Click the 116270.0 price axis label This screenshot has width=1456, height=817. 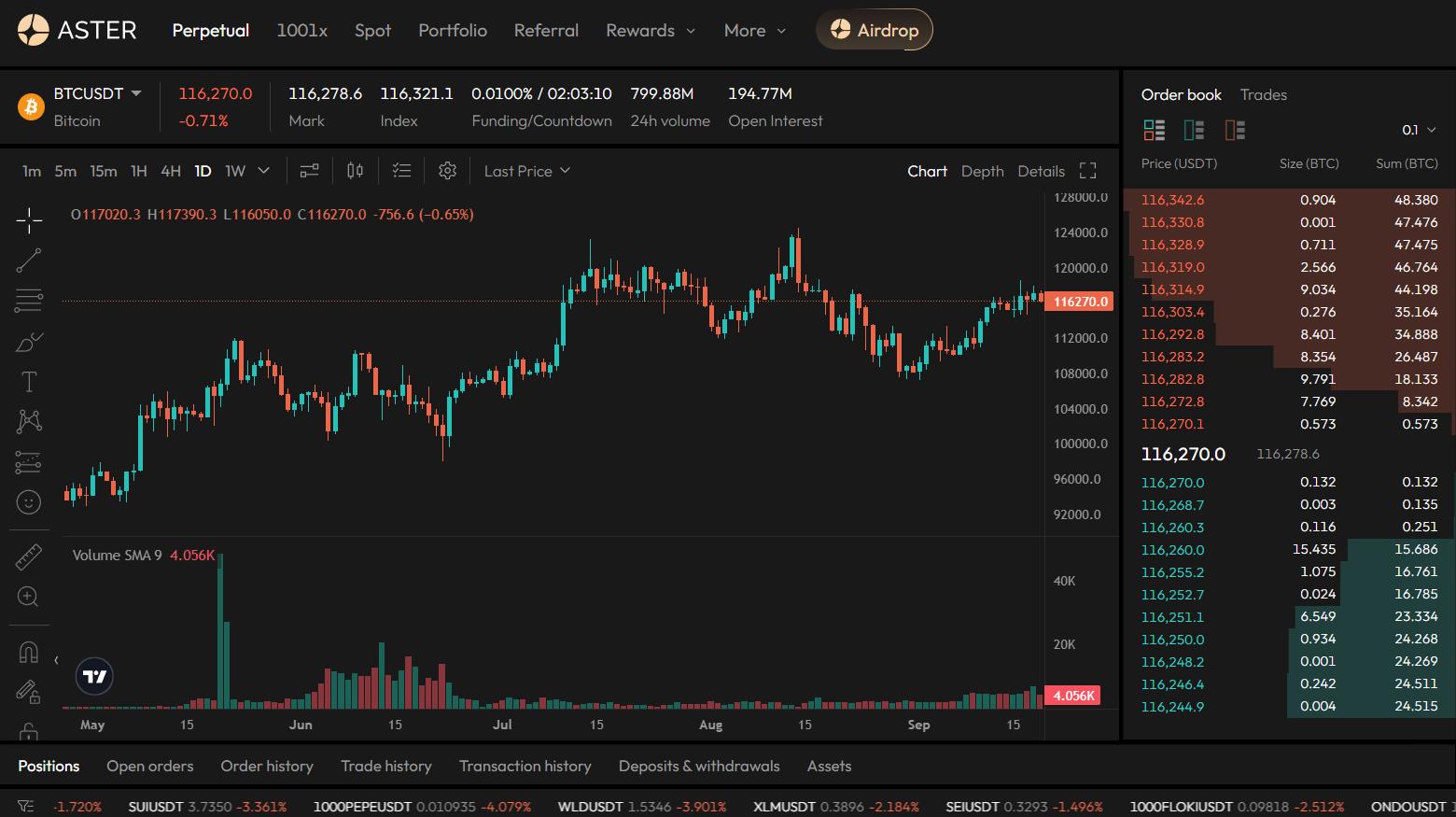coord(1081,302)
